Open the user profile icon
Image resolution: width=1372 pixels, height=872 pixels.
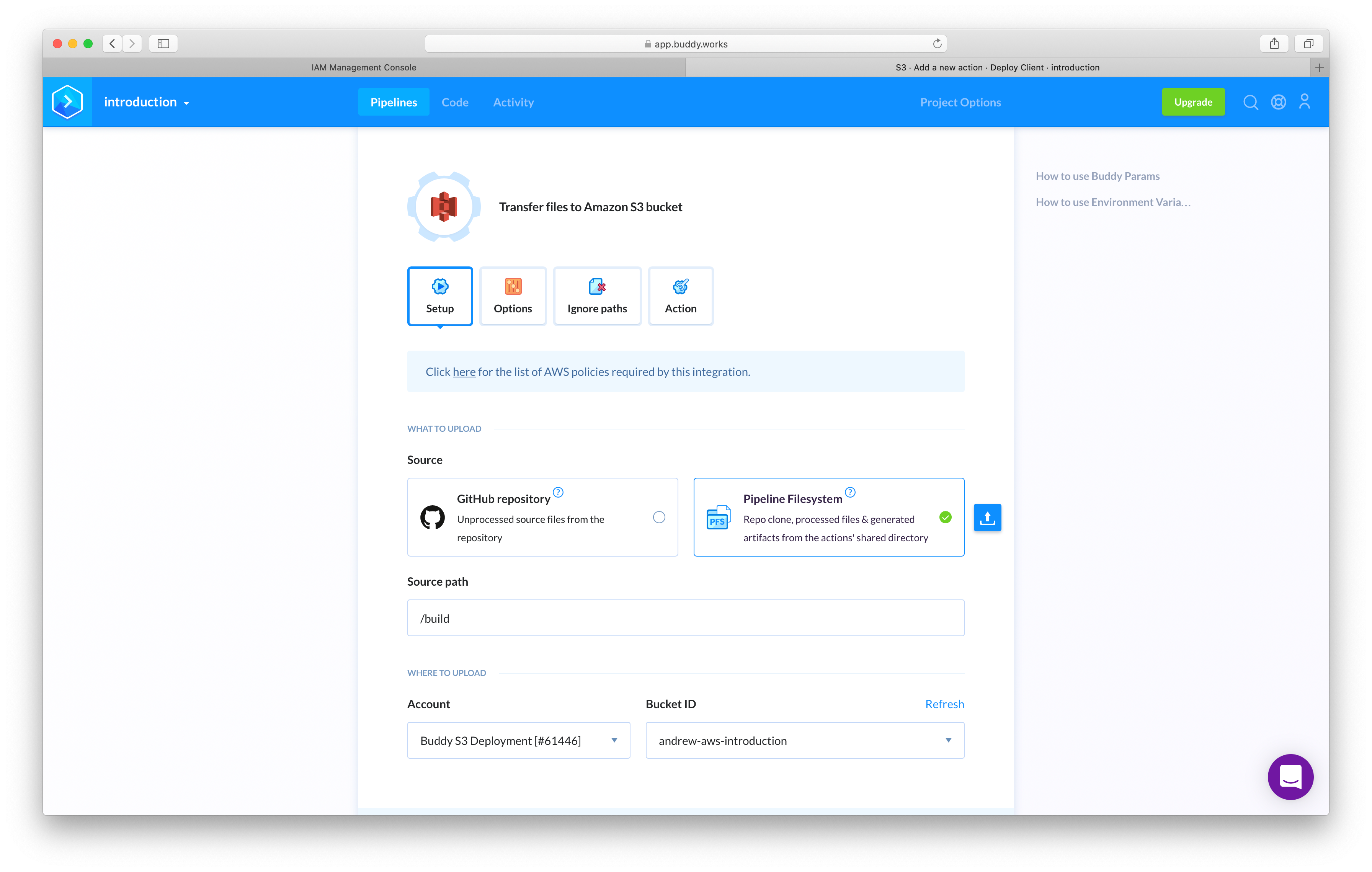[1304, 102]
